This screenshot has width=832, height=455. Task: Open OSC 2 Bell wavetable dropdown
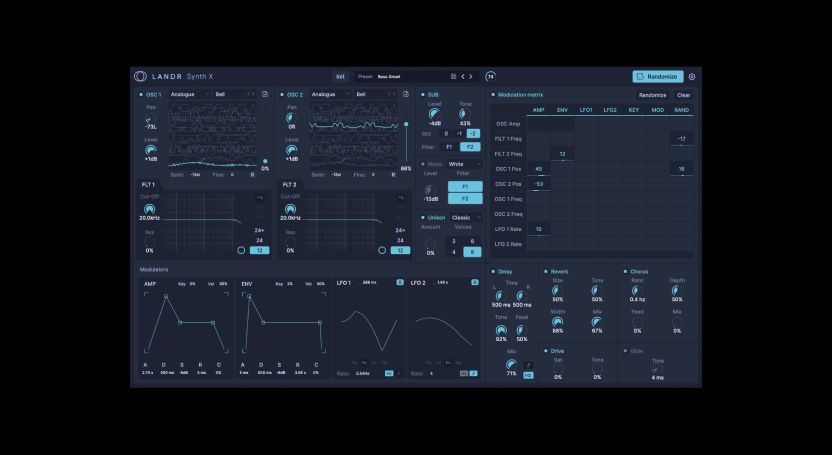(376, 94)
